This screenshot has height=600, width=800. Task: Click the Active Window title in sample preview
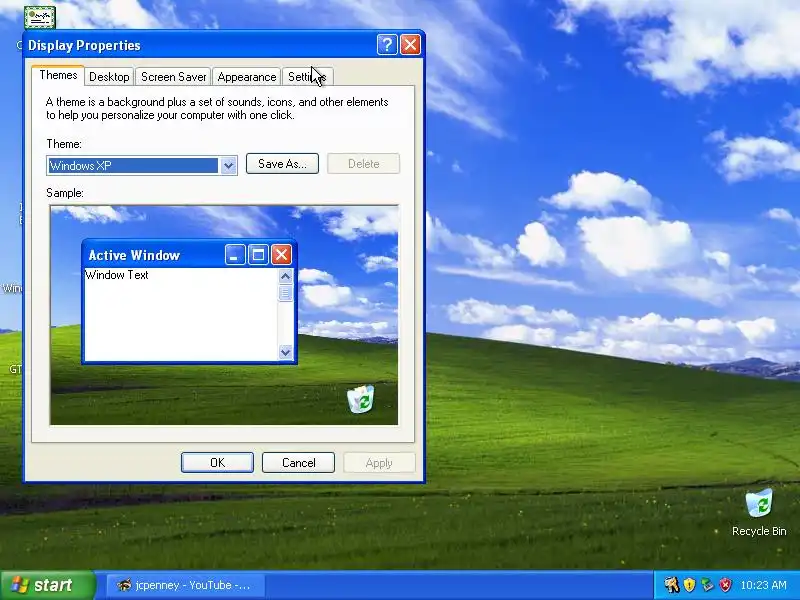coord(134,255)
